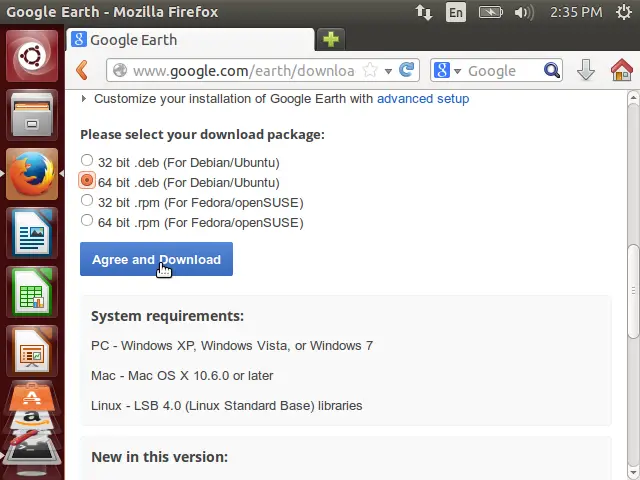640x480 pixels.
Task: Open the URL history dropdown arrow
Action: coord(388,71)
